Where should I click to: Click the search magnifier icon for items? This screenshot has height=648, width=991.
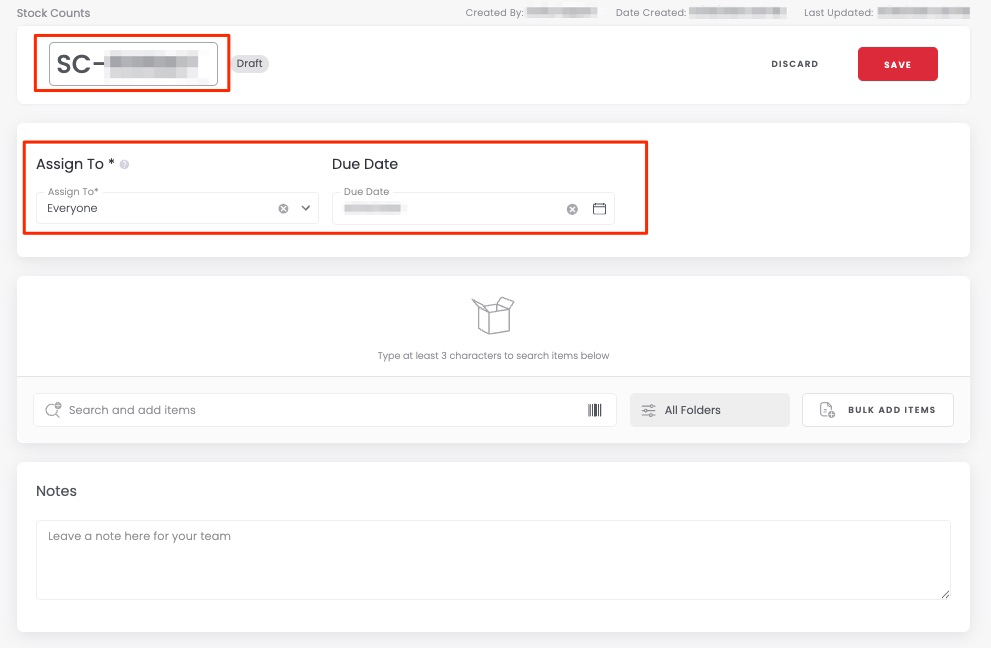[x=53, y=410]
